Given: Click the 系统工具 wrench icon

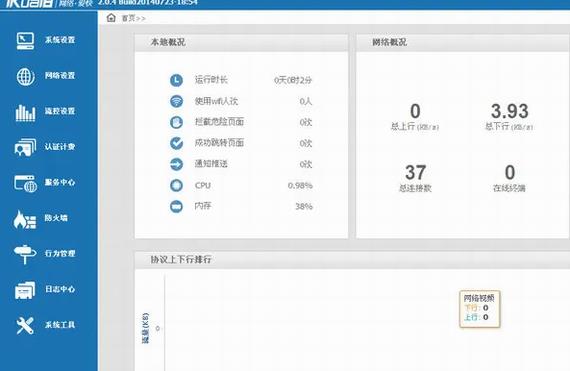Looking at the screenshot, I should [25, 325].
